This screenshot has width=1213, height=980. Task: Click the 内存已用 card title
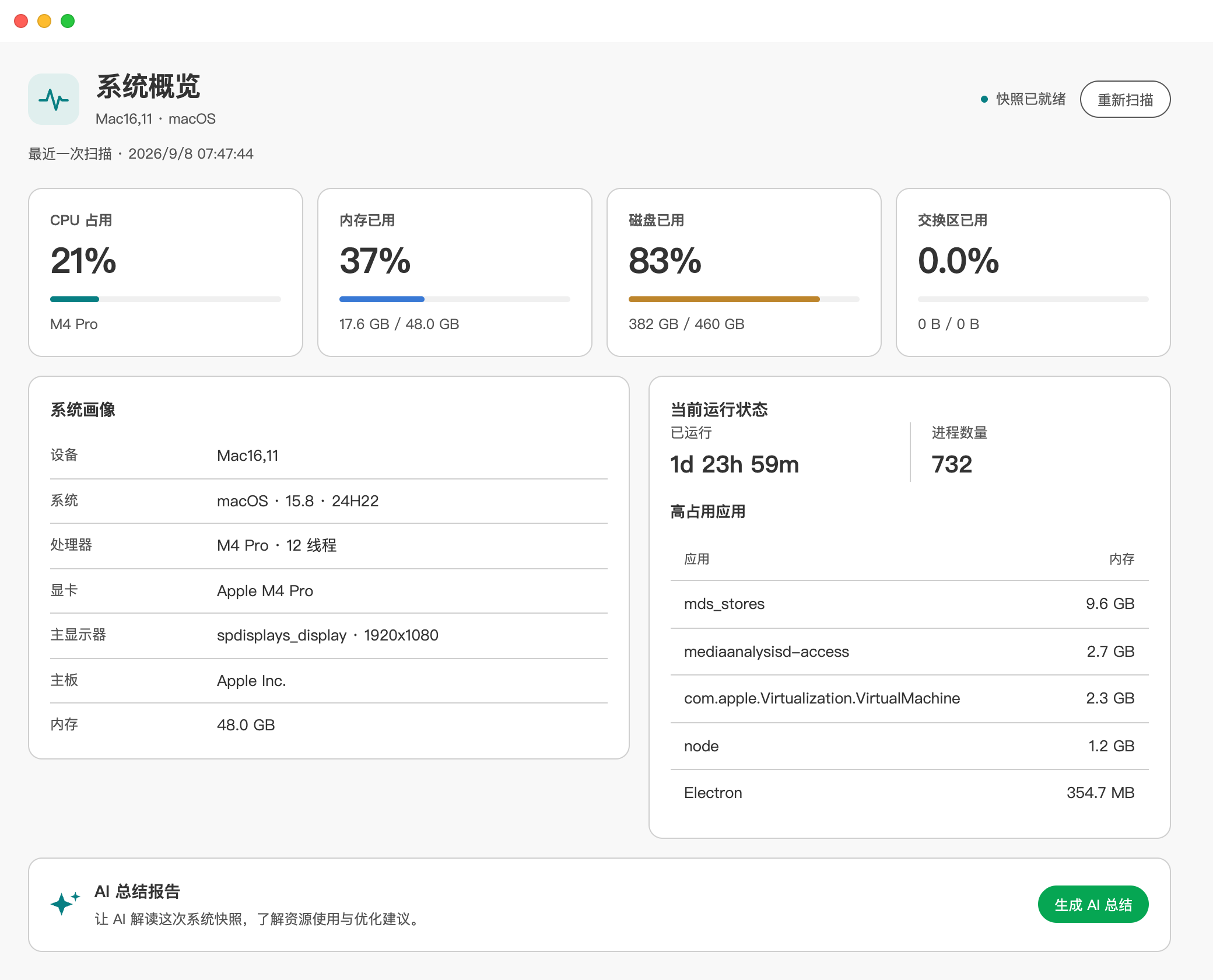pyautogui.click(x=367, y=220)
